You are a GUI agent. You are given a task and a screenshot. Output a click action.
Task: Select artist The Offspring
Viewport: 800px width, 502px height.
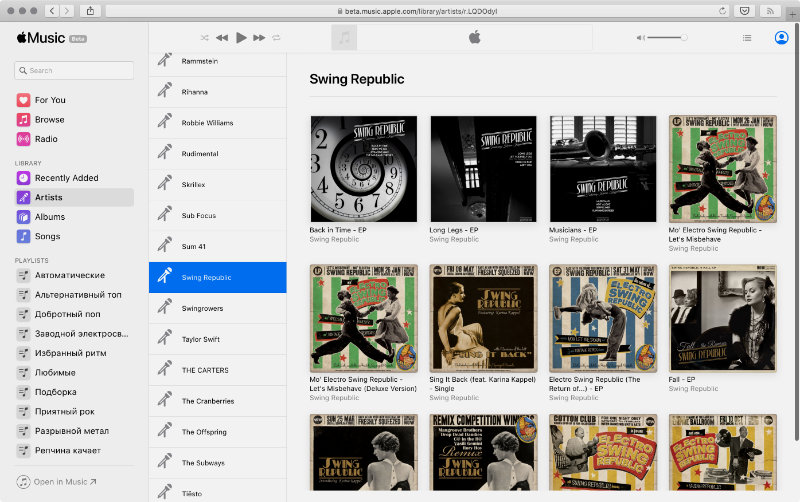tap(218, 432)
